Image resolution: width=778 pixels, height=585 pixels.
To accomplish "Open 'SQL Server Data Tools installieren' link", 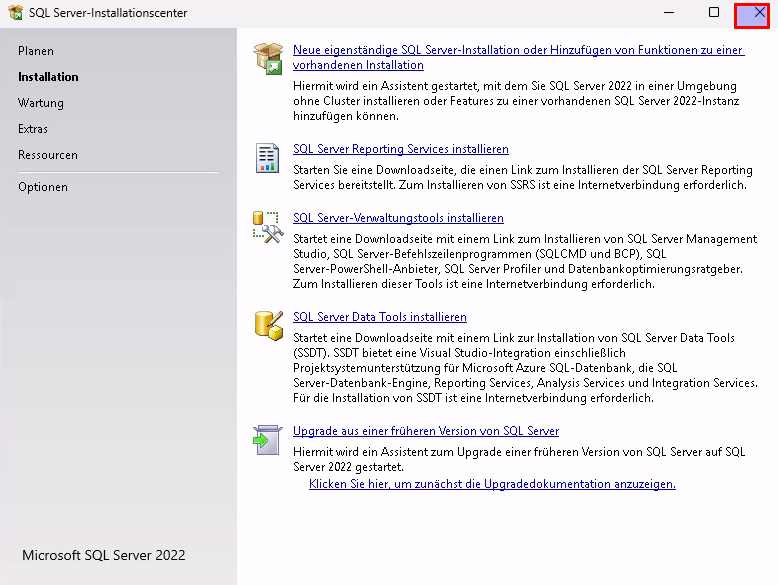I will (379, 317).
